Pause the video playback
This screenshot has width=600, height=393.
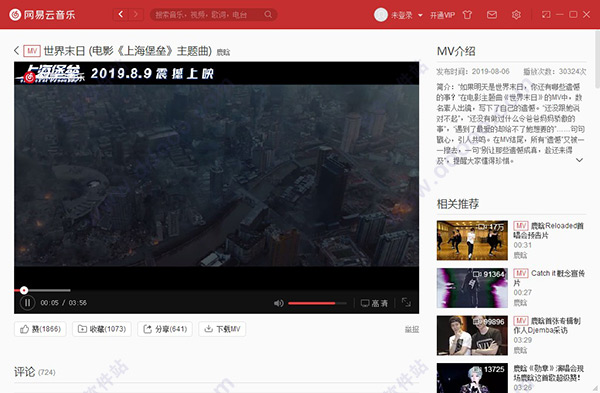(27, 303)
